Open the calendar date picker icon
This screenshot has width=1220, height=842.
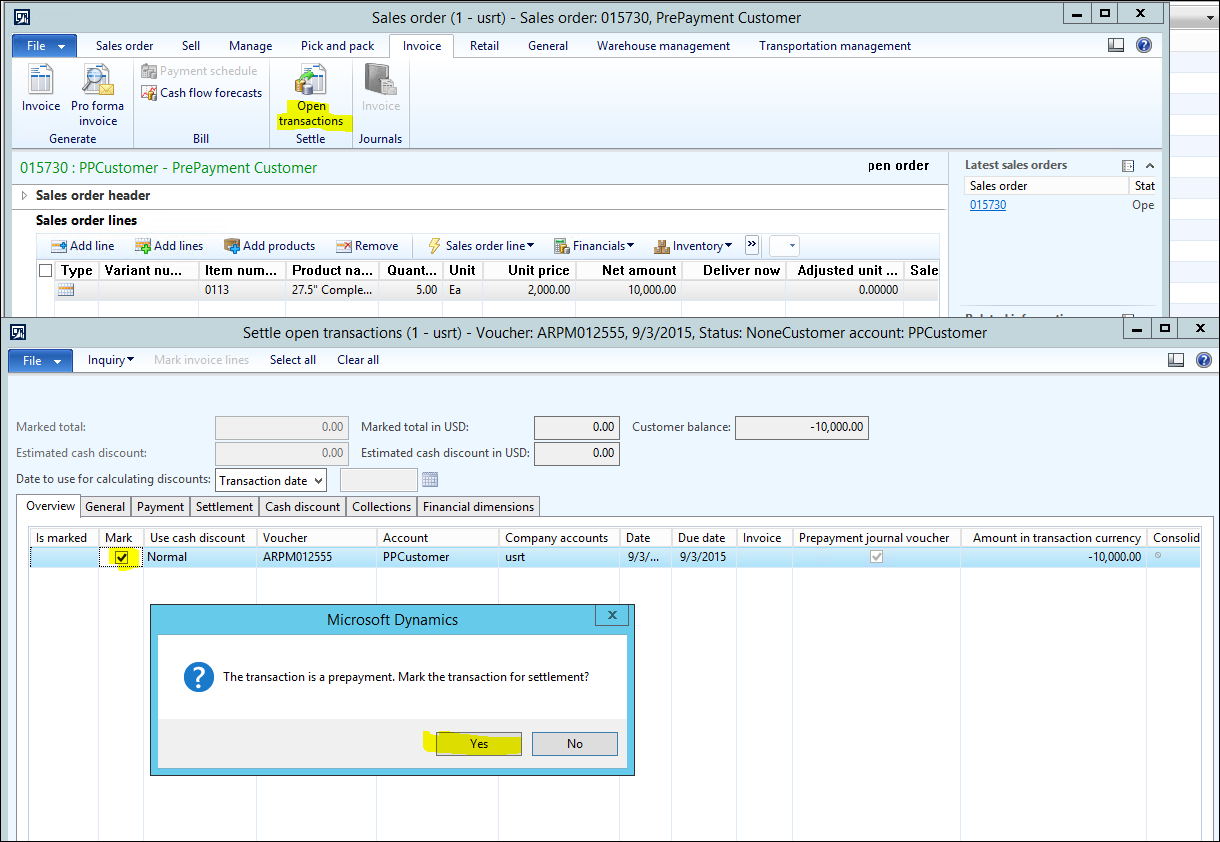430,480
